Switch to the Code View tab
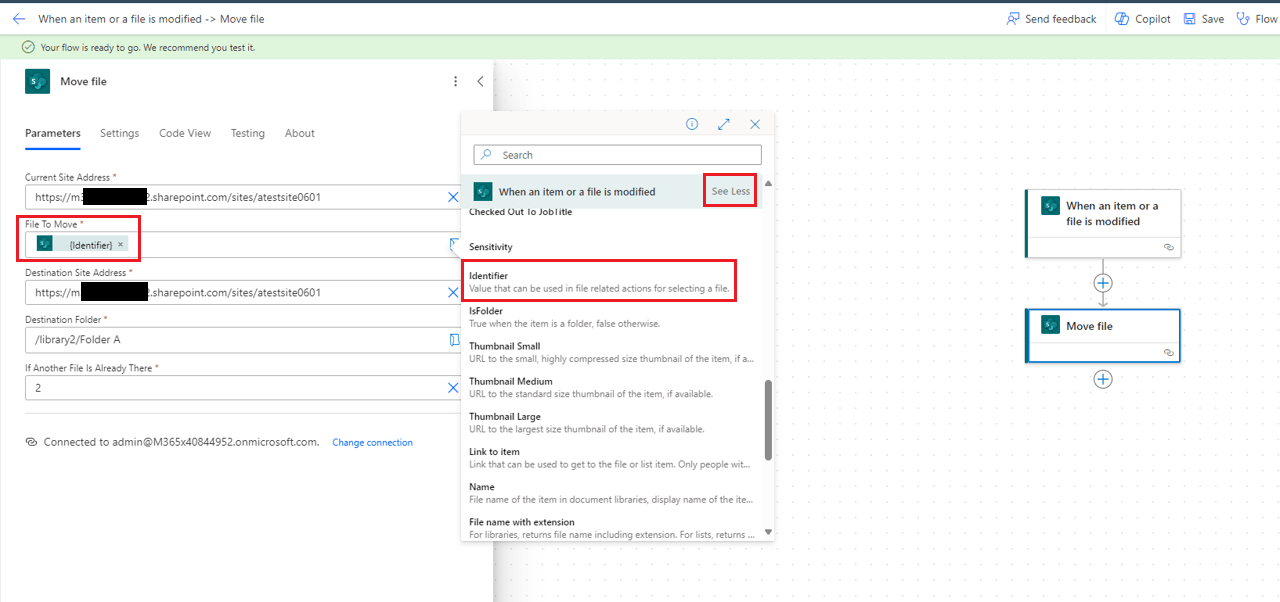Viewport: 1280px width, 602px height. click(x=184, y=133)
